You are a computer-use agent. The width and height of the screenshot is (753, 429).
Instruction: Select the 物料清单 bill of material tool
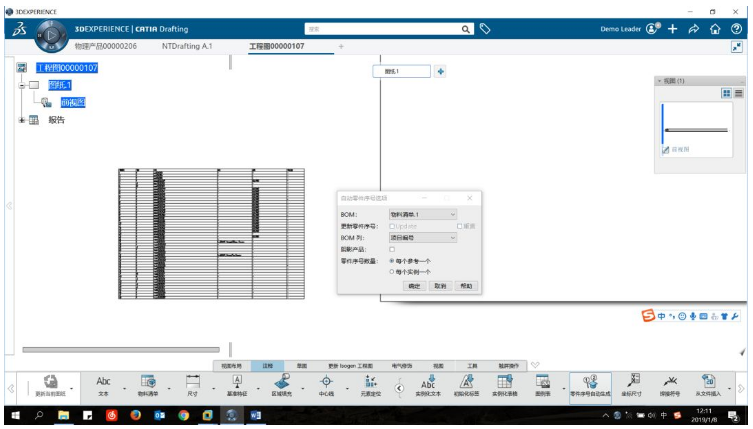pos(148,386)
